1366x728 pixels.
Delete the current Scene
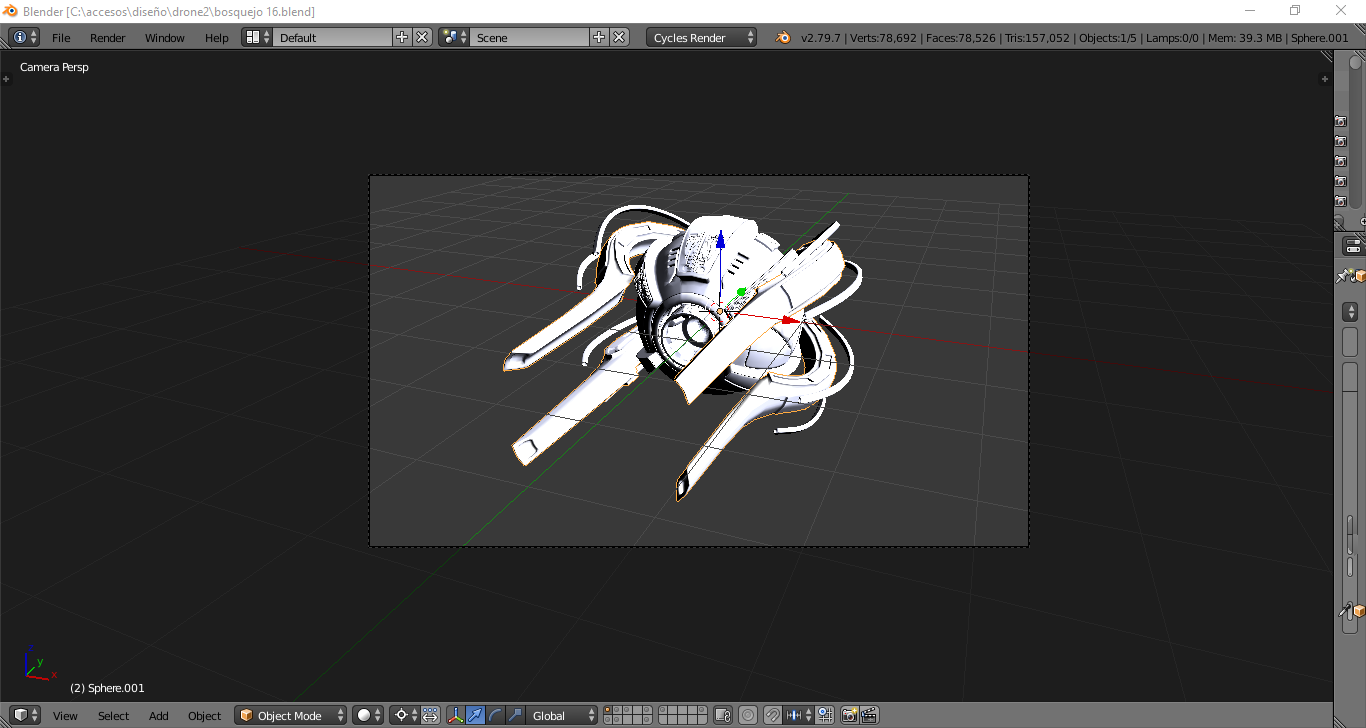[x=620, y=37]
